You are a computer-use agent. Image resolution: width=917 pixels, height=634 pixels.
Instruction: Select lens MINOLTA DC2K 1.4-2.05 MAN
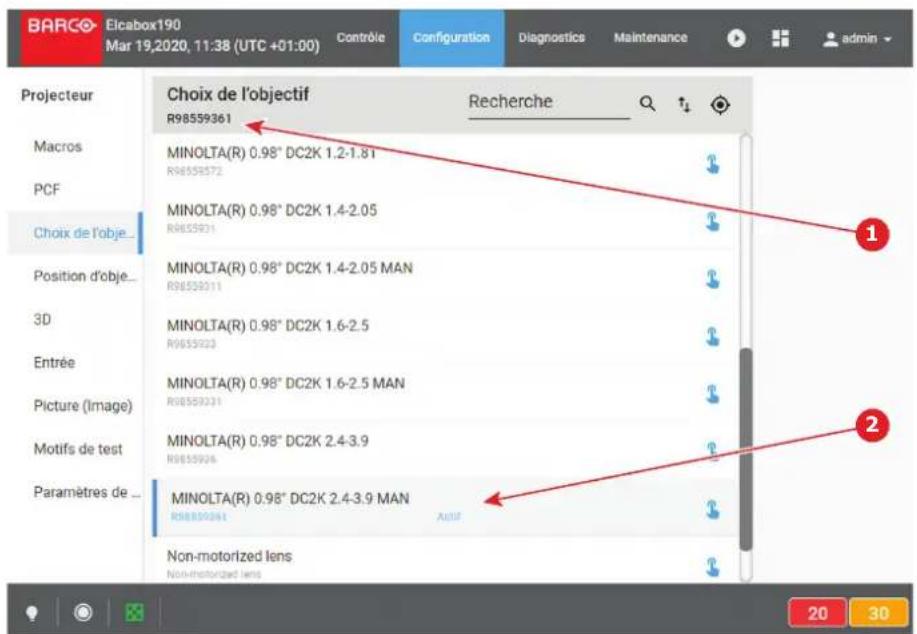[x=444, y=277]
